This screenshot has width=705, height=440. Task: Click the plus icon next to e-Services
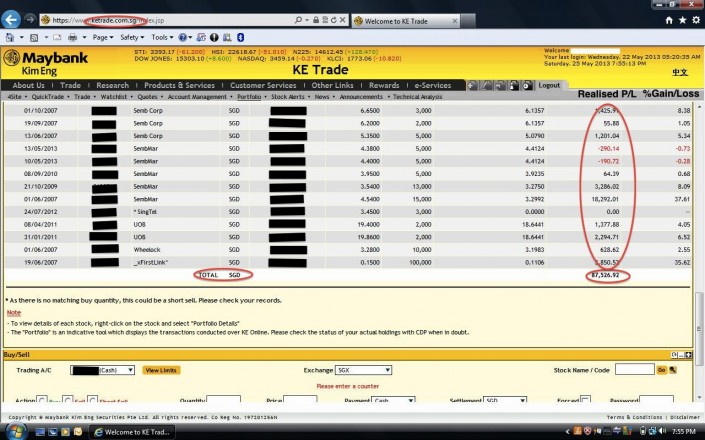pos(472,86)
